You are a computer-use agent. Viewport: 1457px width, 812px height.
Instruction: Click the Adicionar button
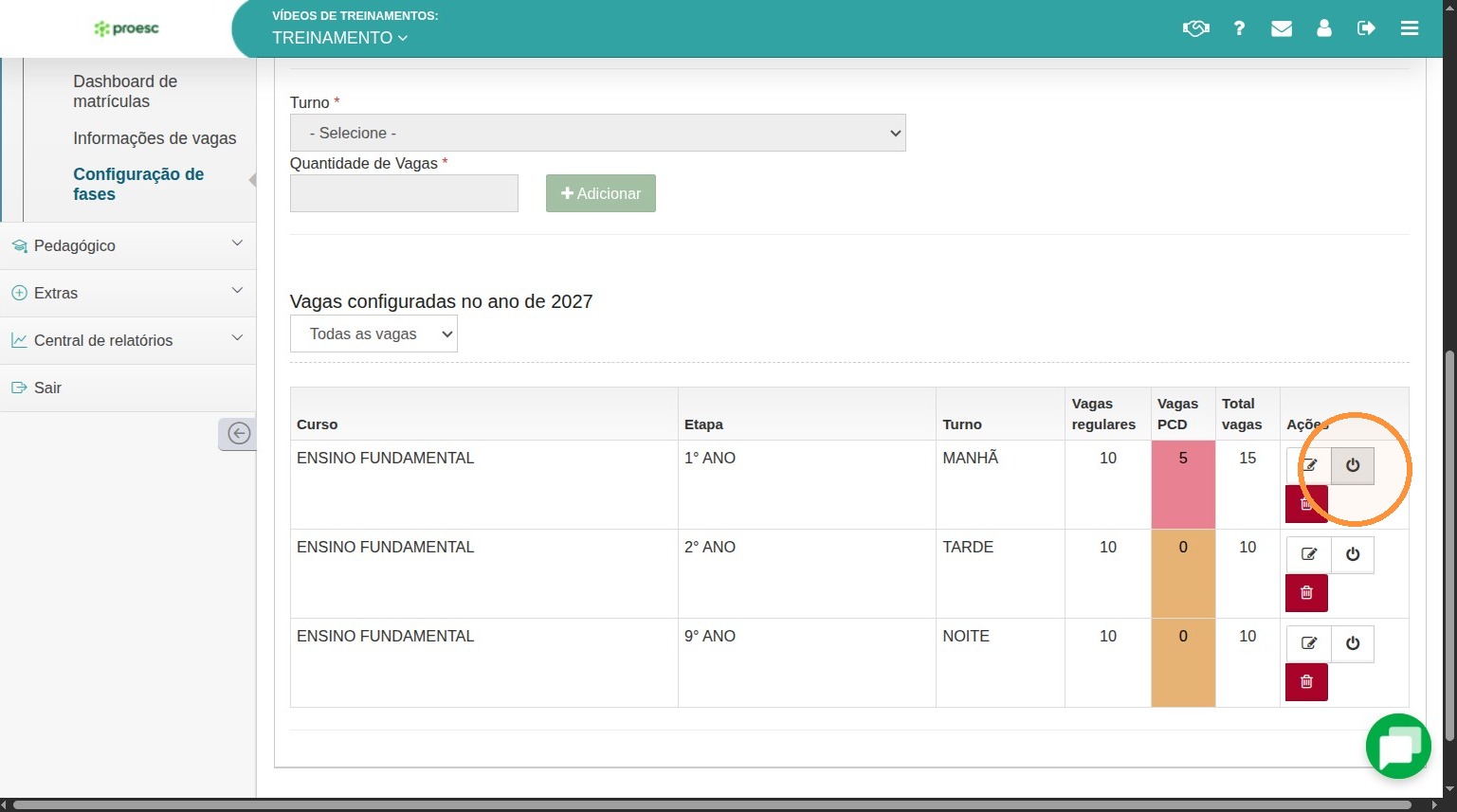point(601,193)
